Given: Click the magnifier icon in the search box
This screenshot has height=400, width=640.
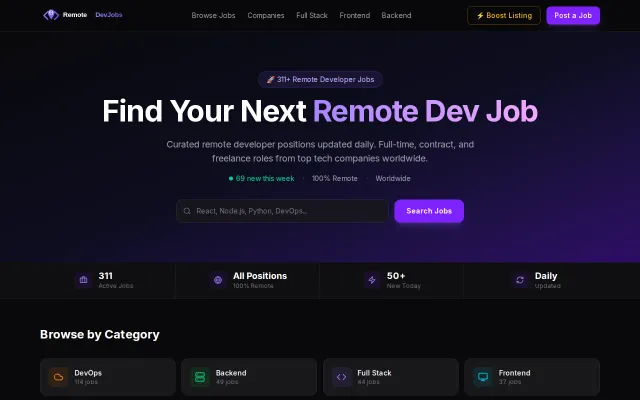Looking at the screenshot, I should pyautogui.click(x=187, y=211).
